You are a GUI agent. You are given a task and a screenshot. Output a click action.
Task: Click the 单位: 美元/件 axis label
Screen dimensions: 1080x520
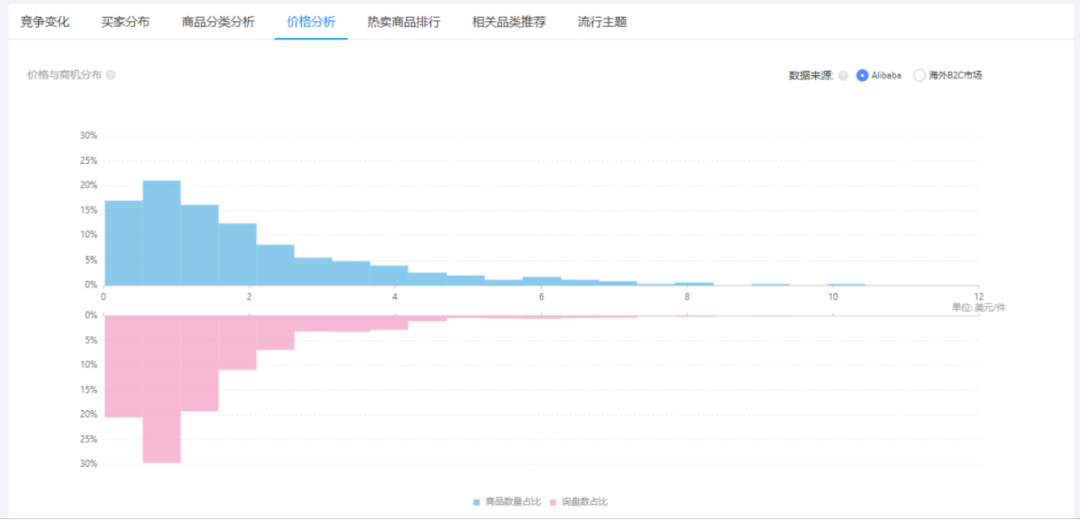click(x=978, y=307)
